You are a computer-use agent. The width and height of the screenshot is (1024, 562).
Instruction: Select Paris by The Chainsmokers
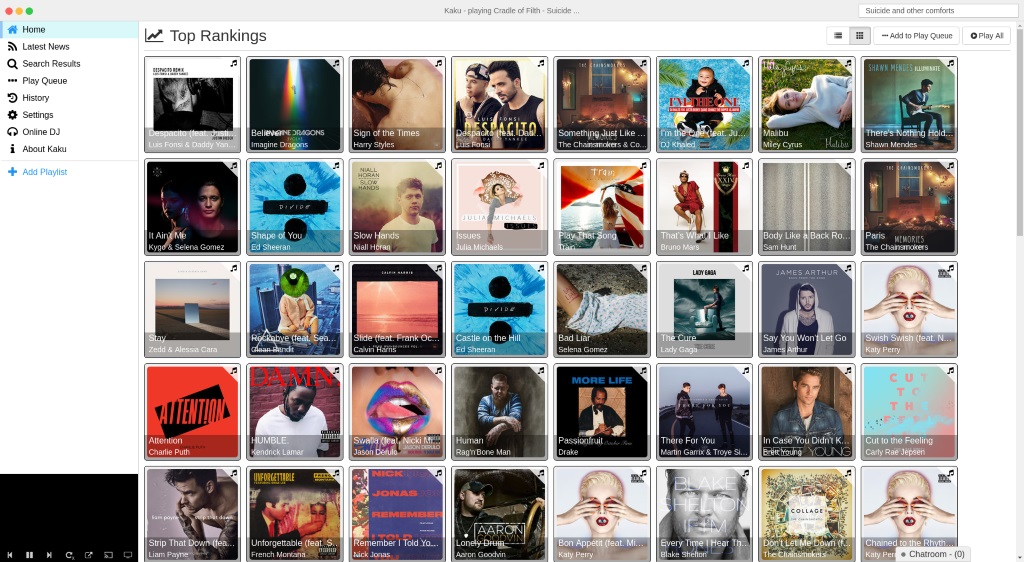(x=910, y=207)
